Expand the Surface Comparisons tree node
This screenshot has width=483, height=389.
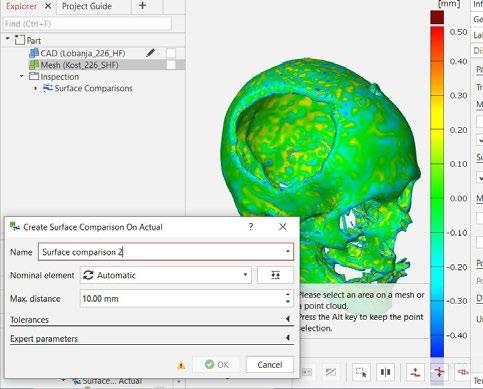click(x=36, y=88)
